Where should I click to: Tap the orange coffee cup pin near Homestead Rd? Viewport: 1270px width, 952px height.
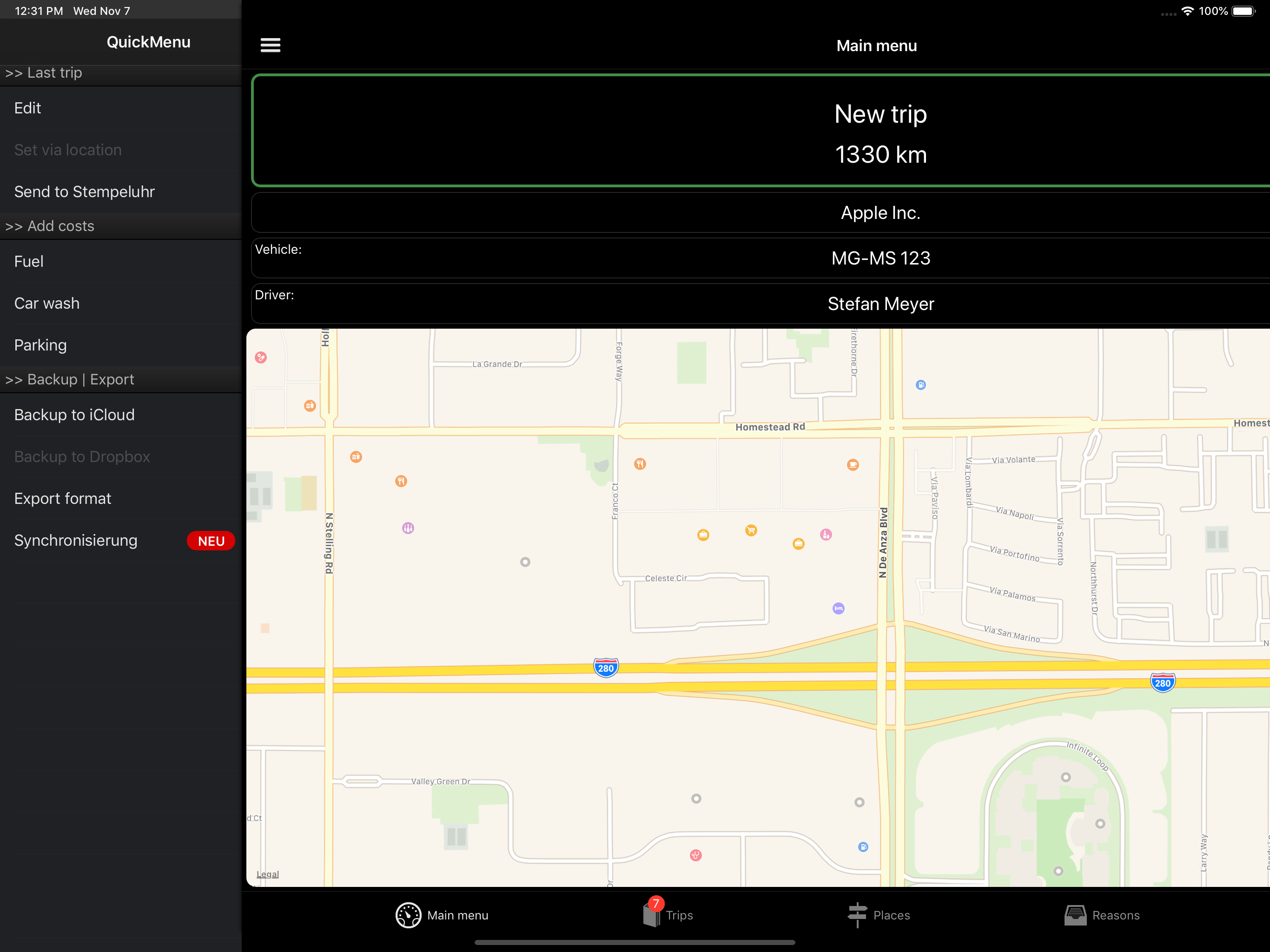click(853, 465)
